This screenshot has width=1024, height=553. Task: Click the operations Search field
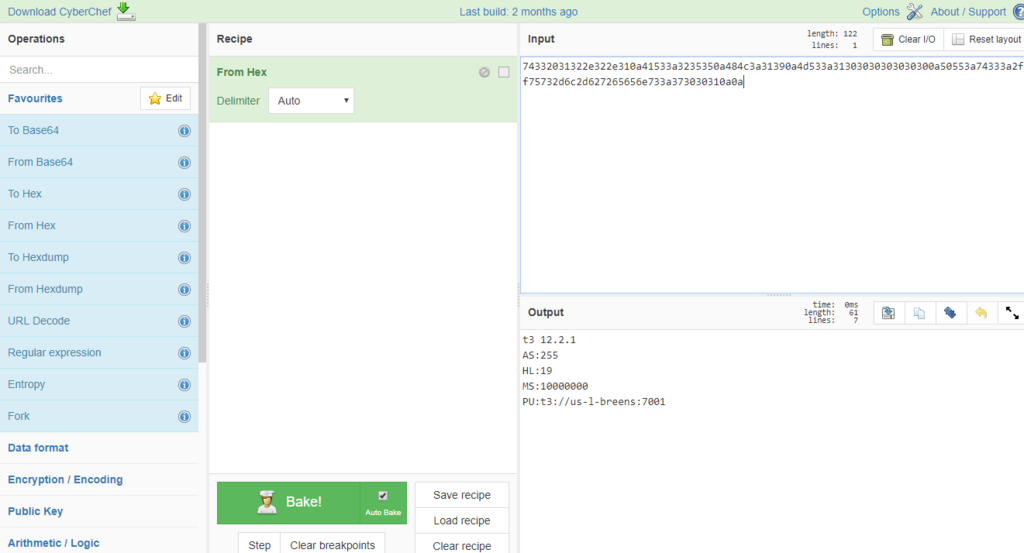99,69
